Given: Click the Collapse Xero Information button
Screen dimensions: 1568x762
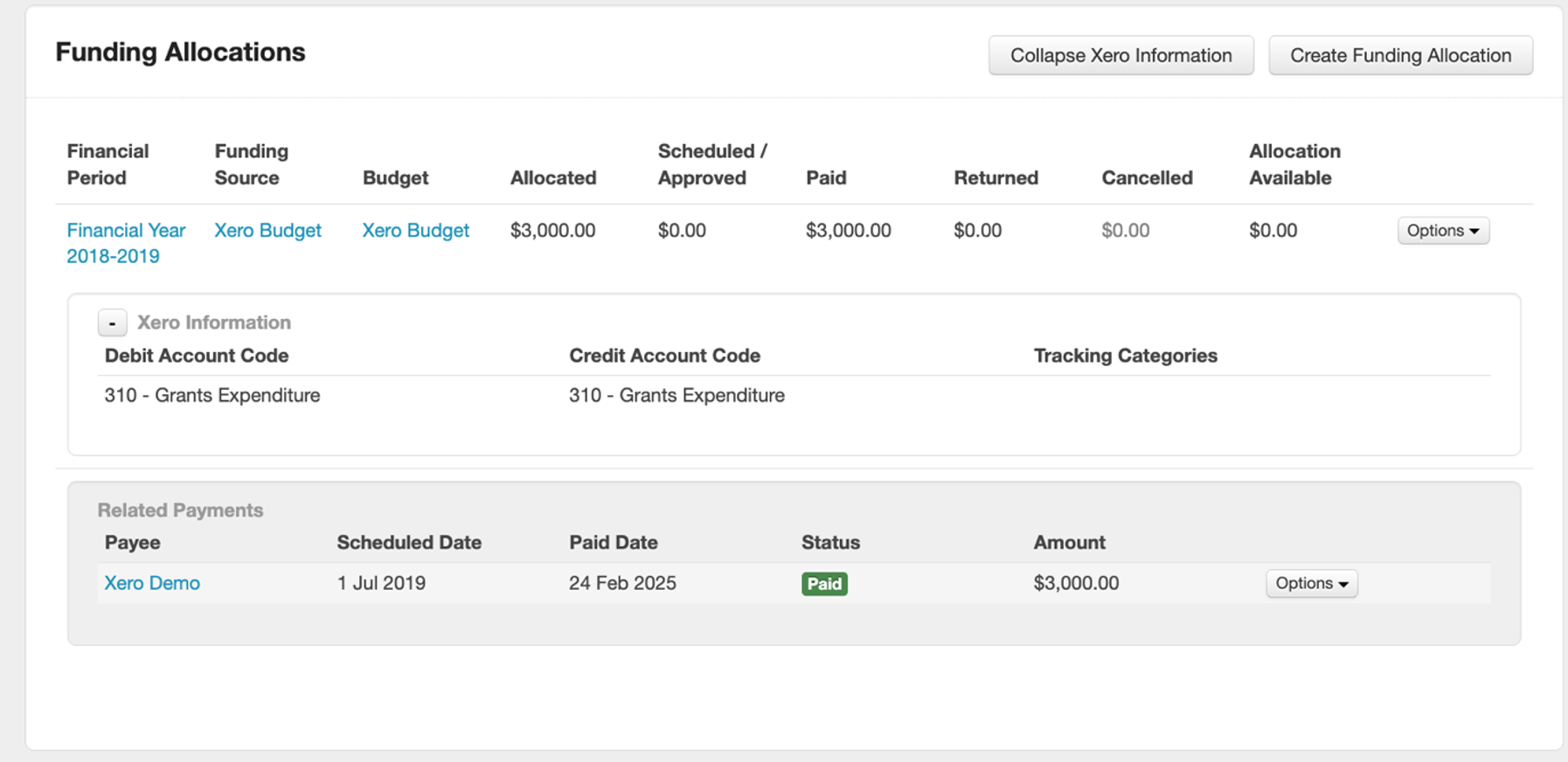Looking at the screenshot, I should point(1120,55).
